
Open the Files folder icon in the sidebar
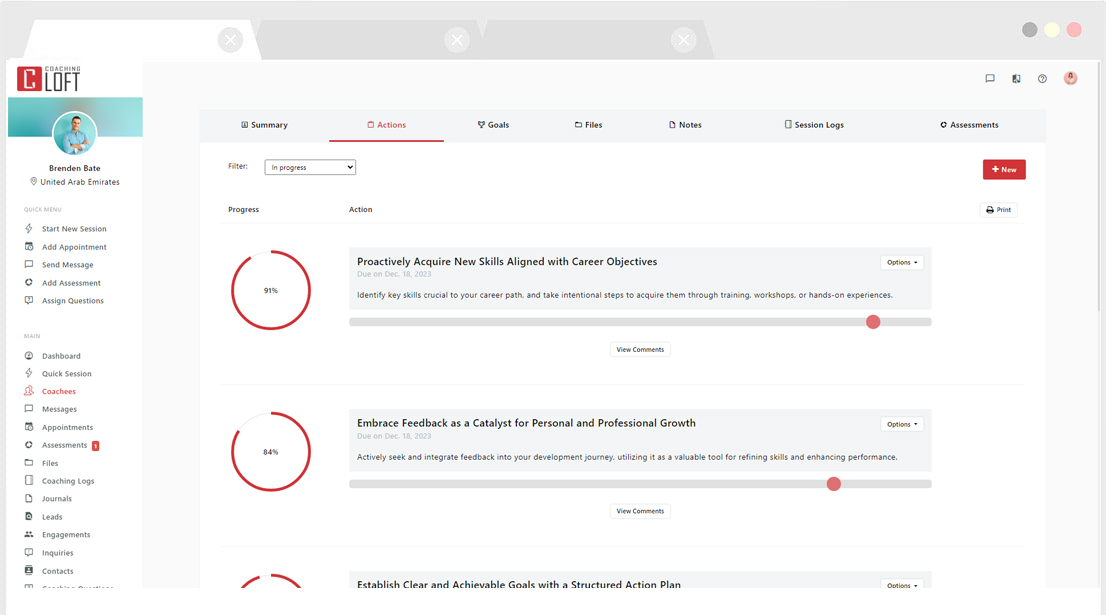pyautogui.click(x=29, y=462)
